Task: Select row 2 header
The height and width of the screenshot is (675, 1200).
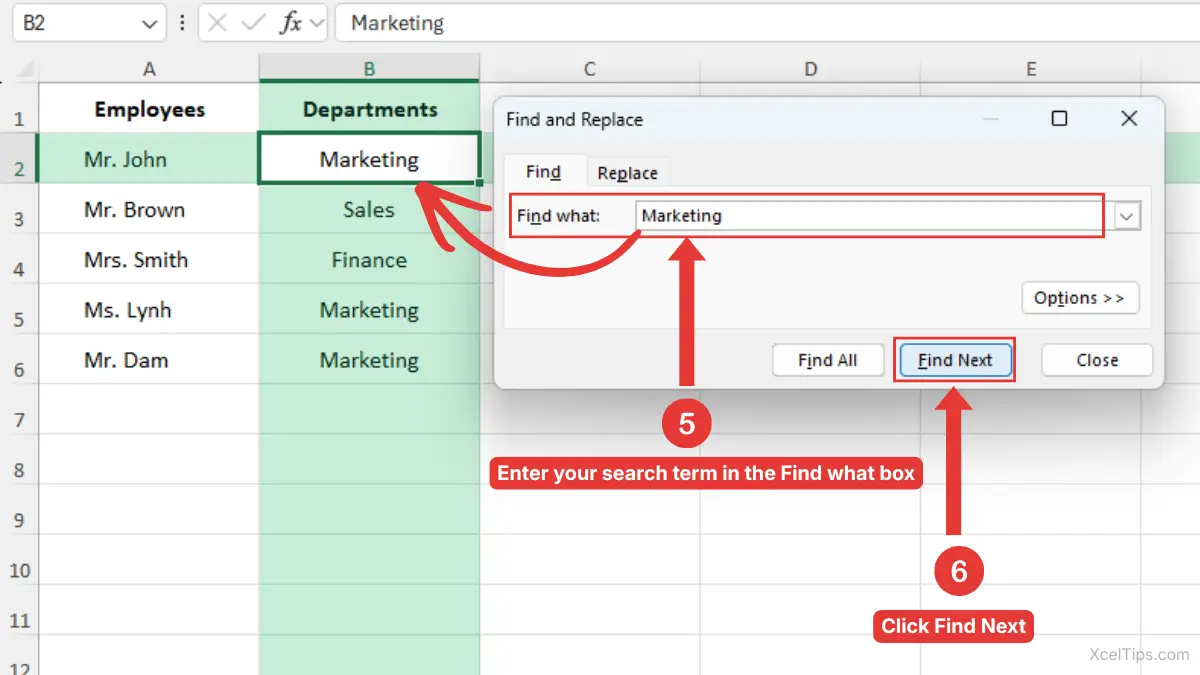Action: (x=19, y=160)
